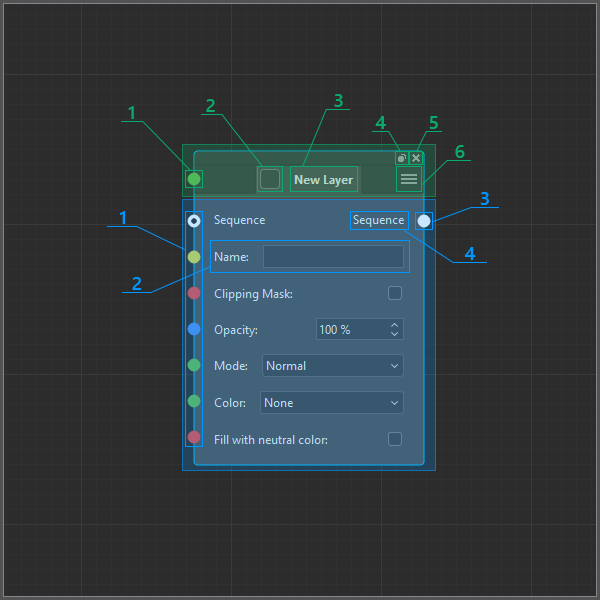
Task: Click the green Color input port
Action: pos(194,402)
